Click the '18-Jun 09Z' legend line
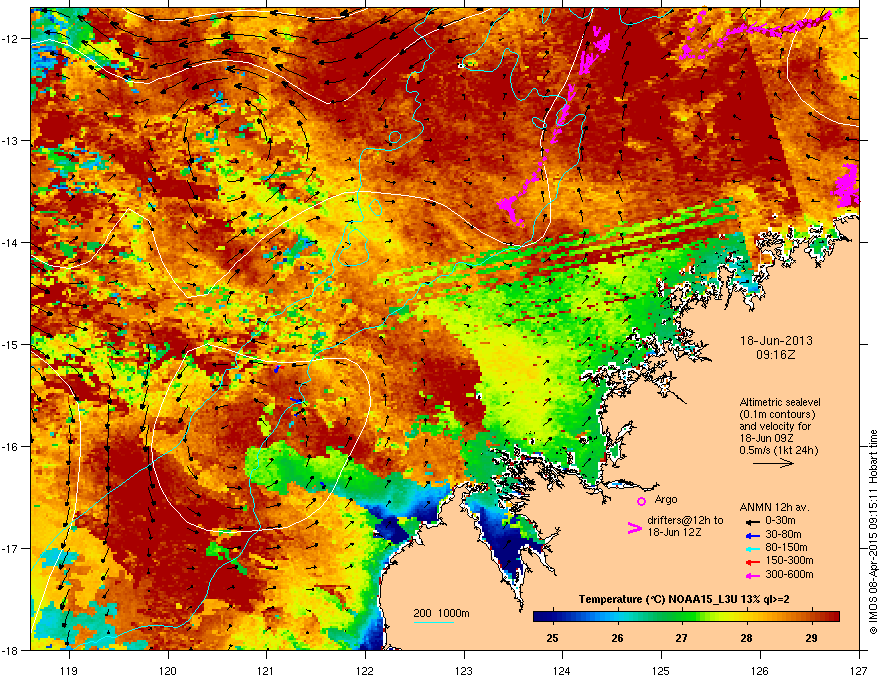 click(766, 438)
